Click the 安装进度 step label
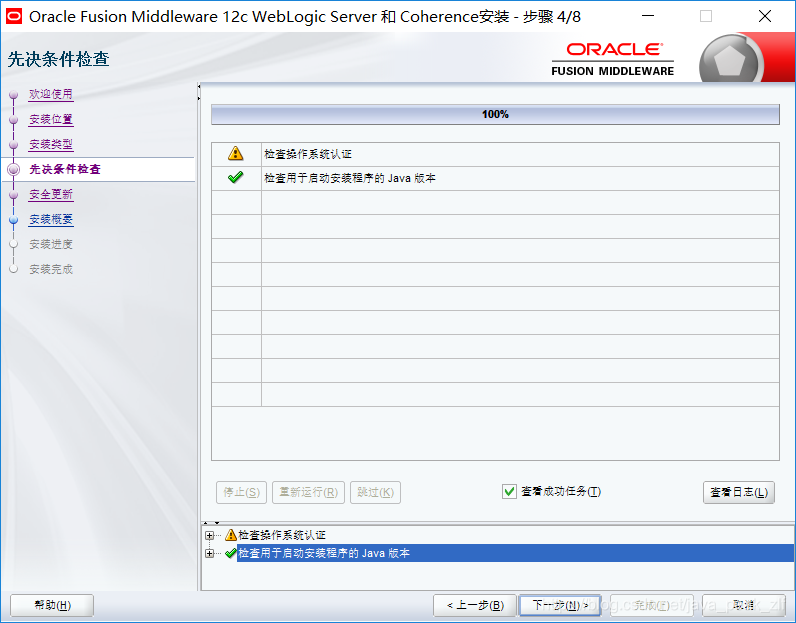 click(x=51, y=244)
